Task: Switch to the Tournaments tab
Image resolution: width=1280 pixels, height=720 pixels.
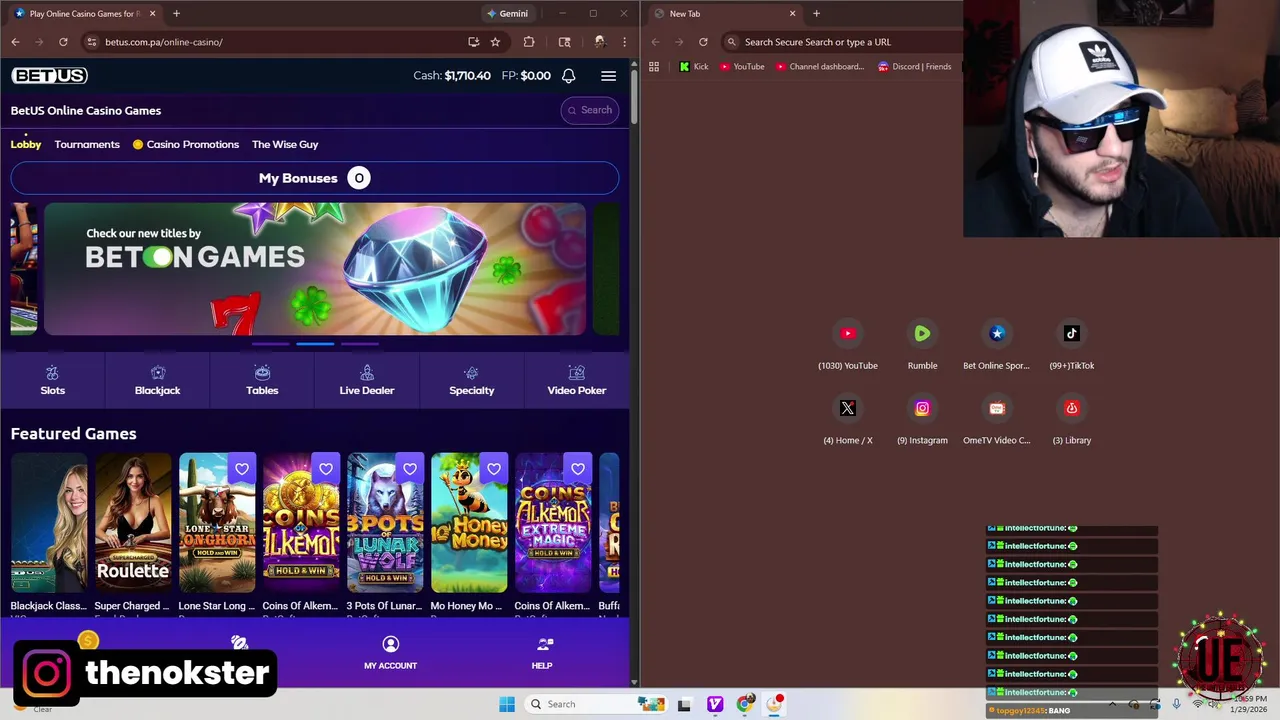Action: (87, 144)
